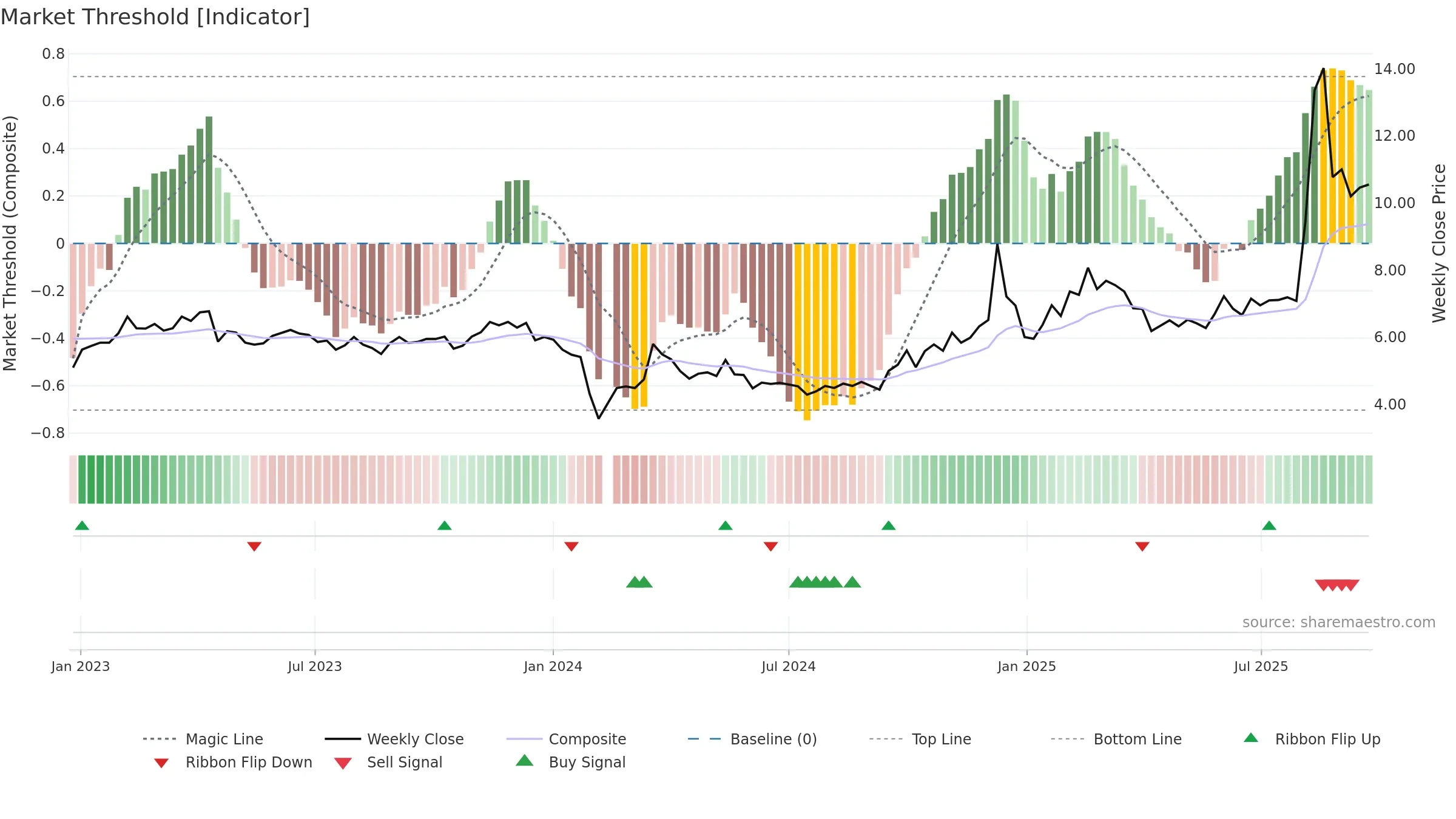
Task: Toggle the Magic Line legend entry
Action: (x=203, y=739)
